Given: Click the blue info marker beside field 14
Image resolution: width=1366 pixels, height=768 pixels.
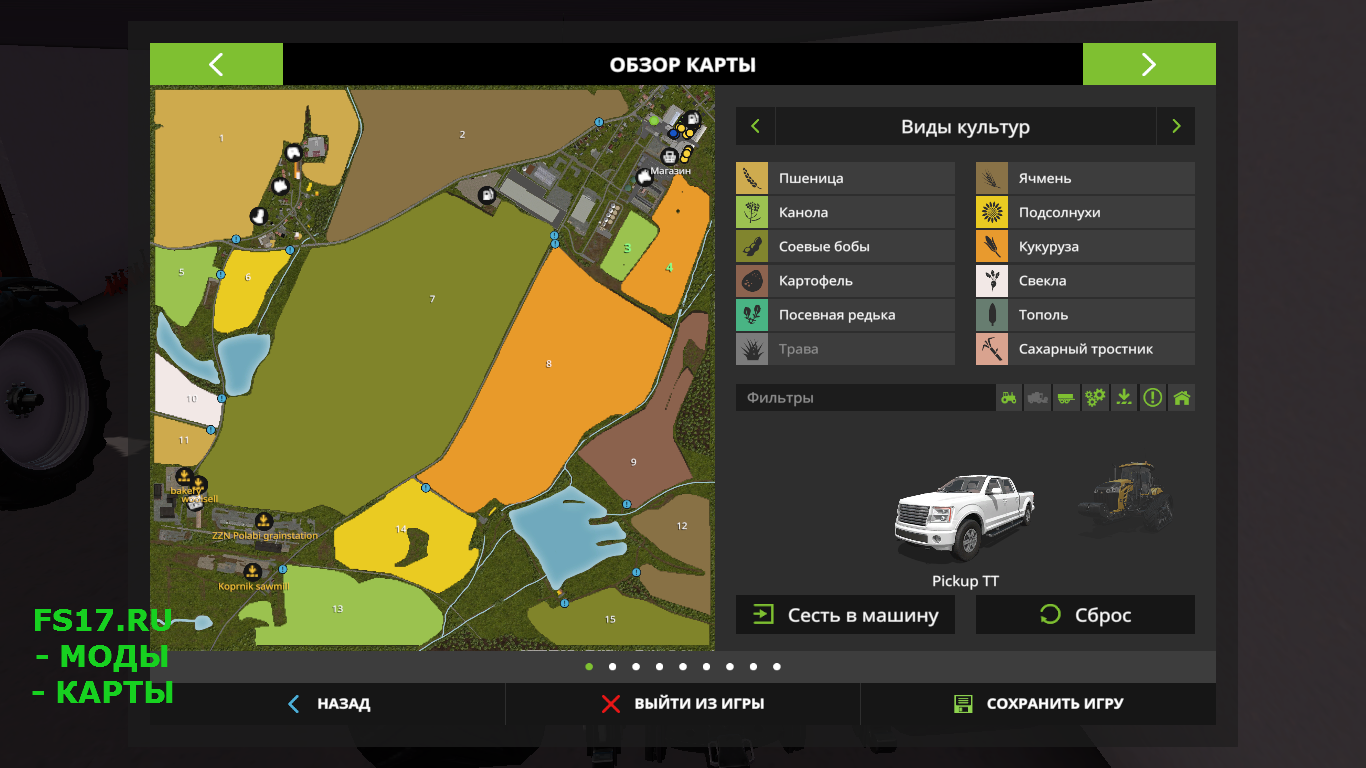Looking at the screenshot, I should click(425, 488).
